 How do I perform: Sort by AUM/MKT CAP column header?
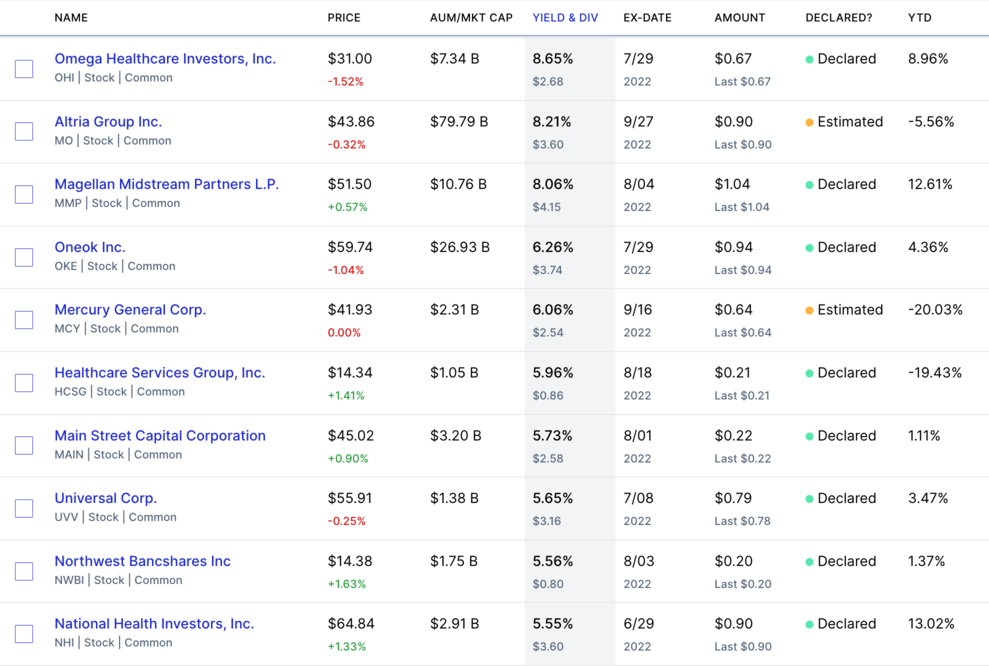pos(471,18)
